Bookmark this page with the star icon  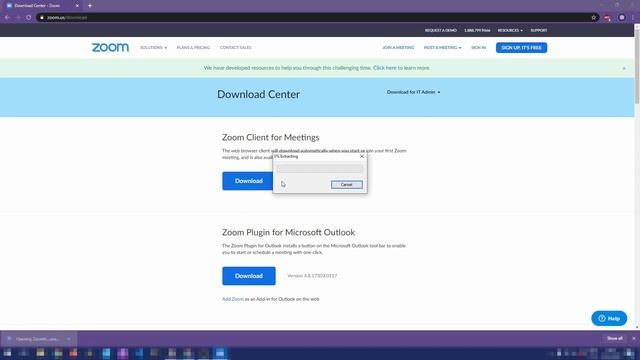[593, 18]
